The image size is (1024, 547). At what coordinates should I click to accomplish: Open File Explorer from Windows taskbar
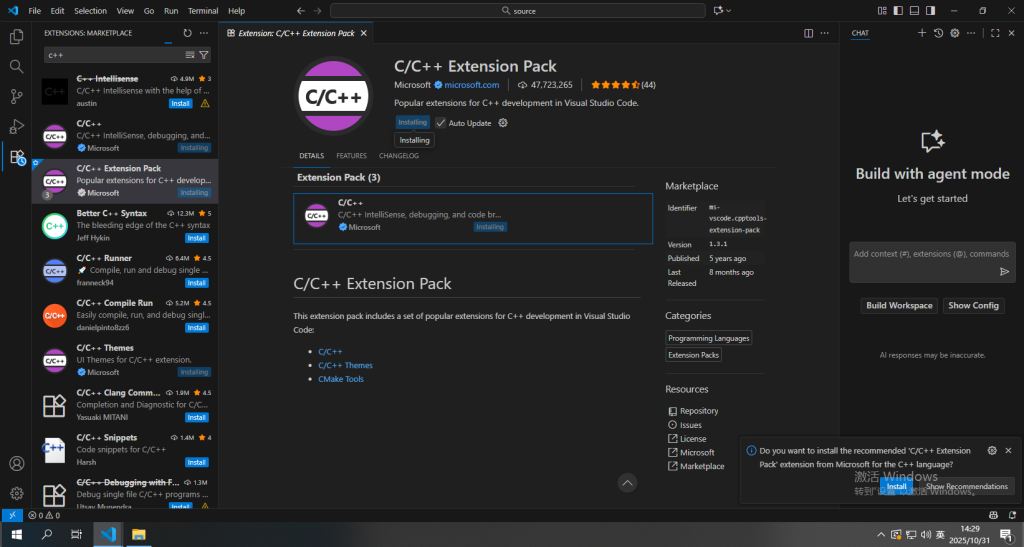138,535
